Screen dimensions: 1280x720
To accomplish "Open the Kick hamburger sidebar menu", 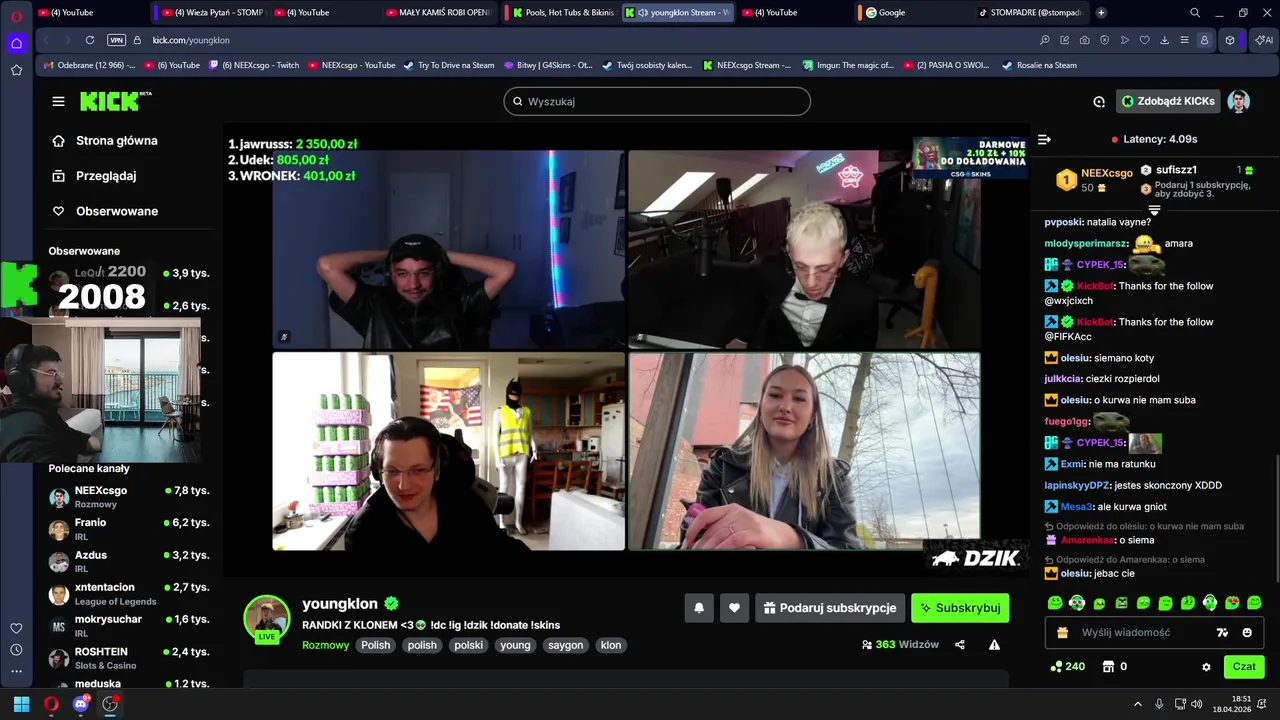I will coord(58,101).
